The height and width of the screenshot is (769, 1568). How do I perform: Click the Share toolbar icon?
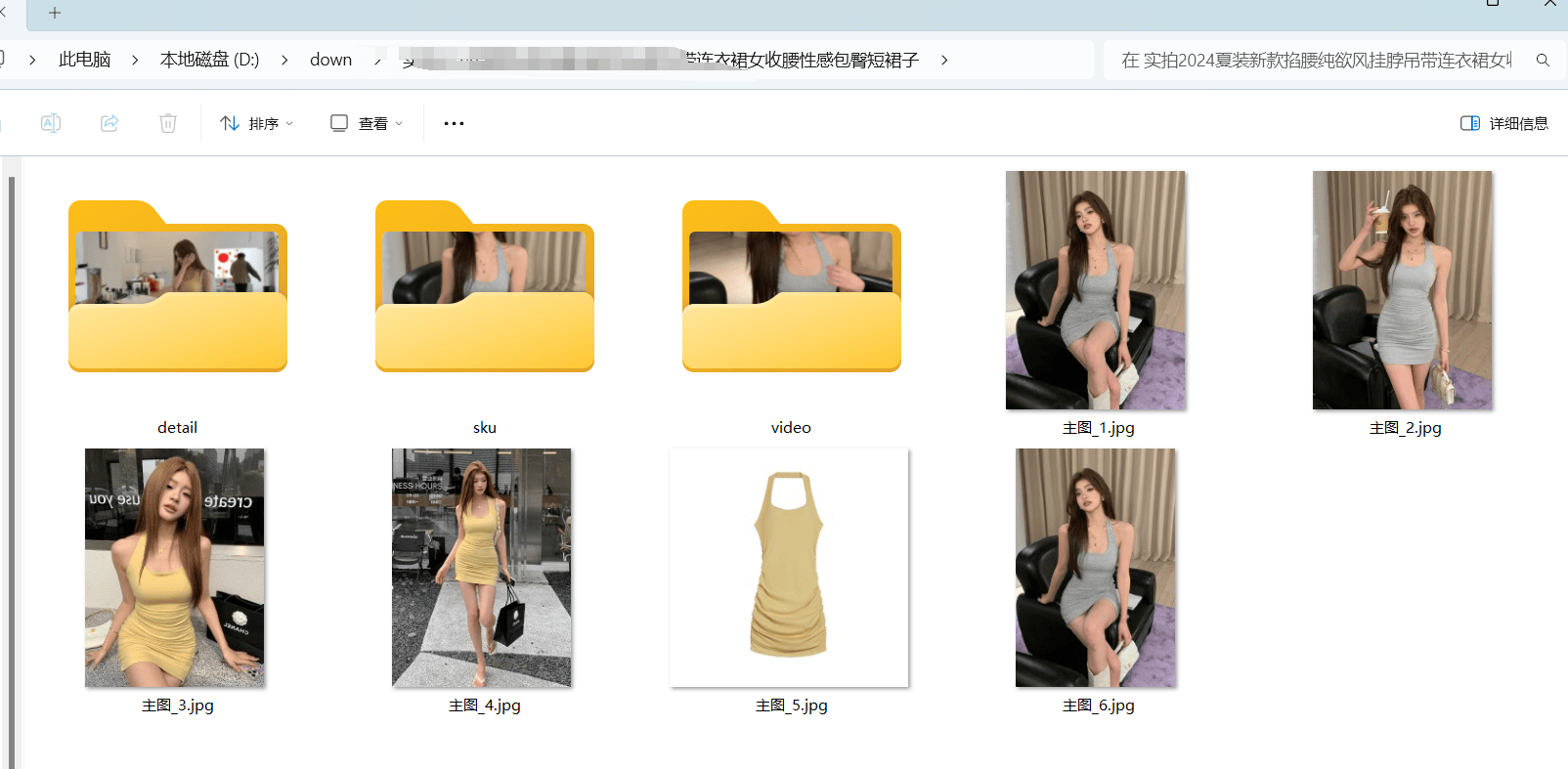(109, 123)
